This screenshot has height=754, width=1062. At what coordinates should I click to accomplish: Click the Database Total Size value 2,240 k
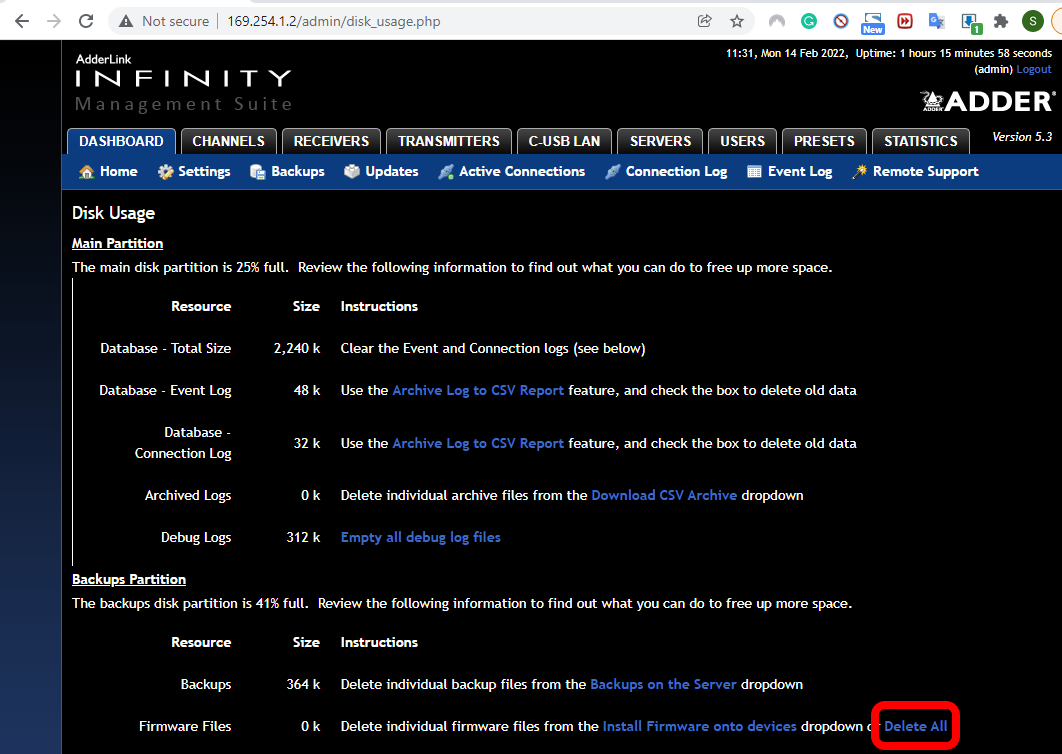pos(297,348)
